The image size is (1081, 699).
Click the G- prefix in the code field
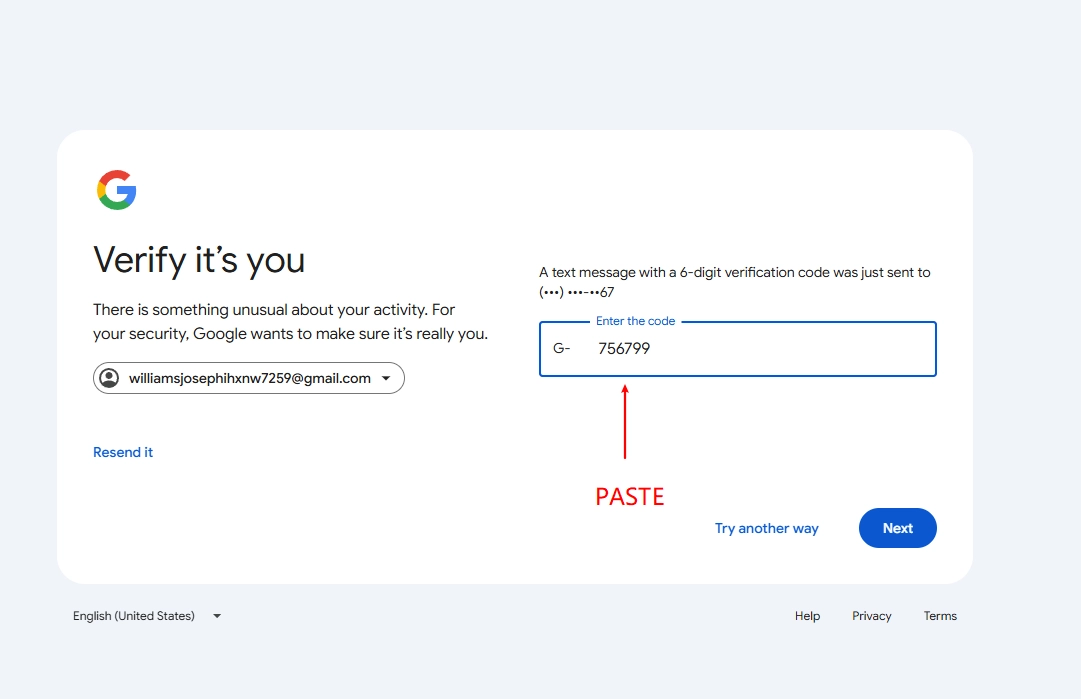pos(562,348)
